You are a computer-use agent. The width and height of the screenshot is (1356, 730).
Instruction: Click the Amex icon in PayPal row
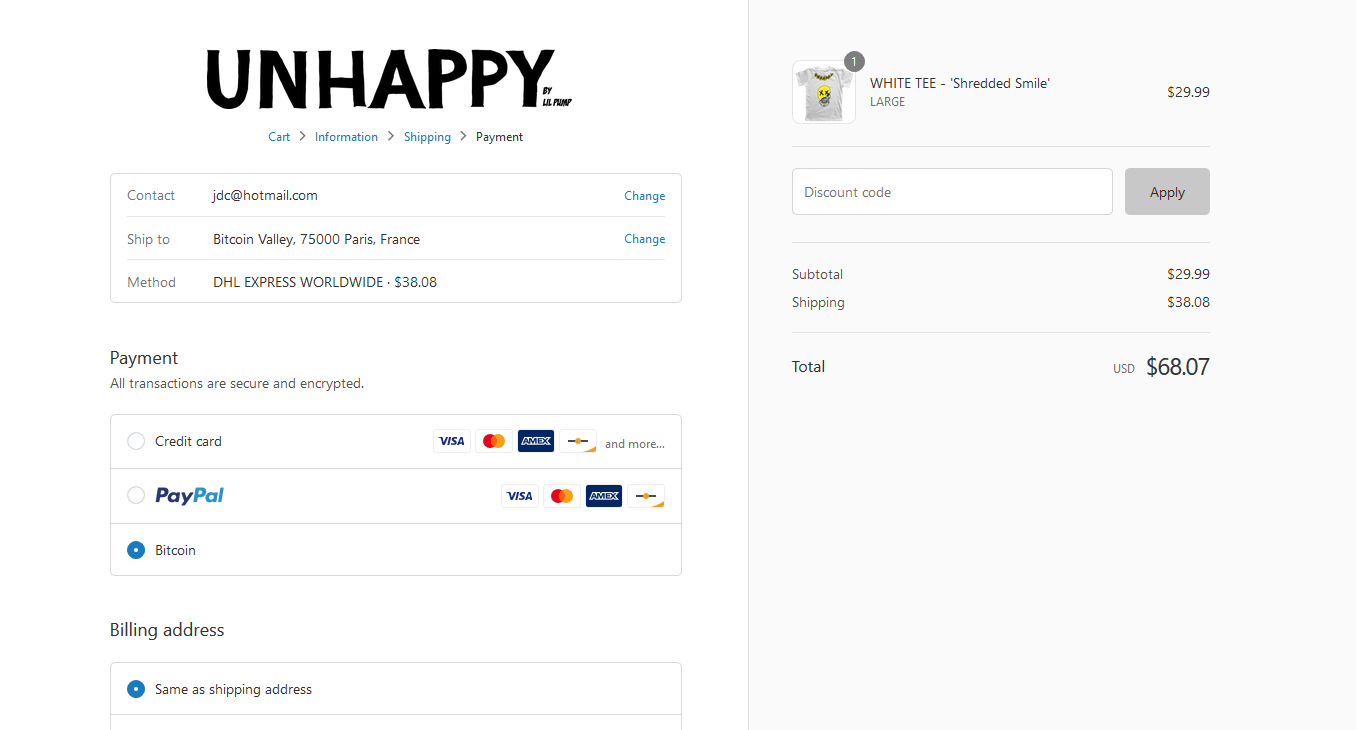(604, 496)
